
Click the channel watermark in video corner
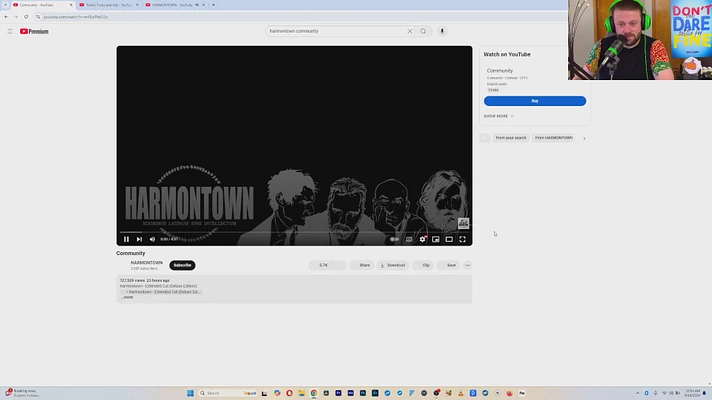[463, 223]
